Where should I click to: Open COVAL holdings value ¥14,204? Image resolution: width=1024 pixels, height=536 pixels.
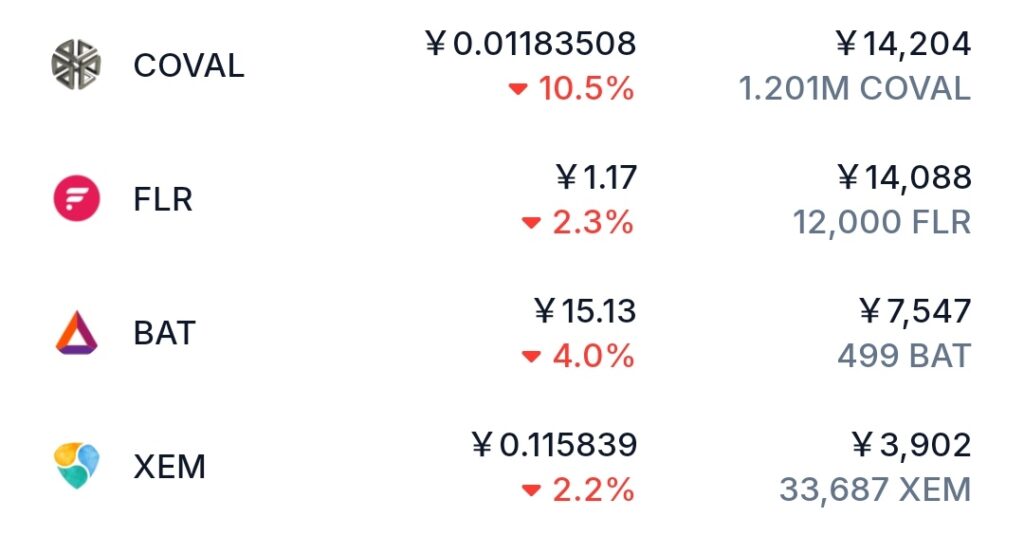(x=903, y=44)
